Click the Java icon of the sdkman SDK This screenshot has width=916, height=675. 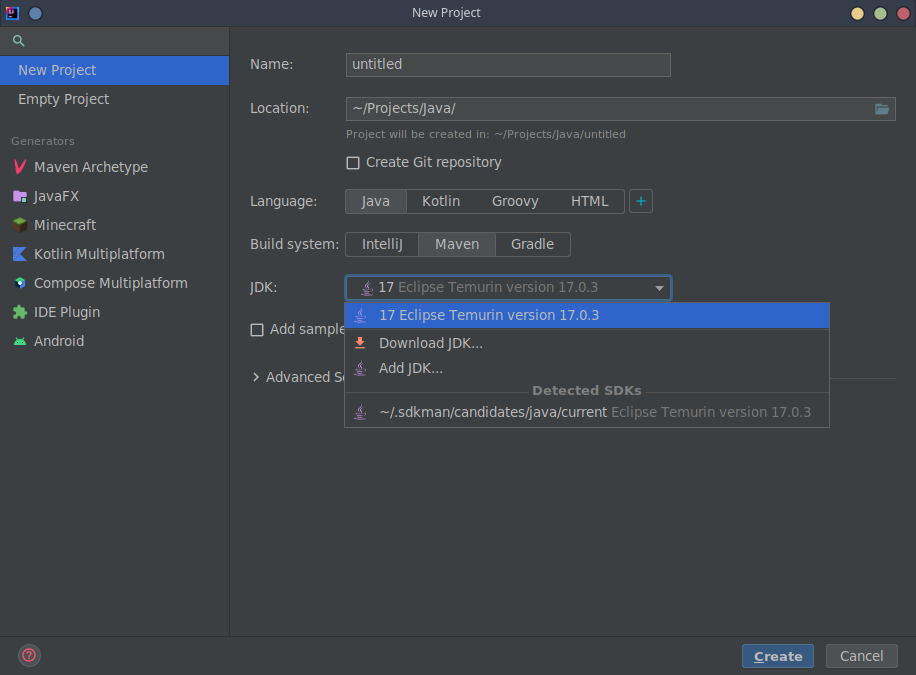(360, 412)
